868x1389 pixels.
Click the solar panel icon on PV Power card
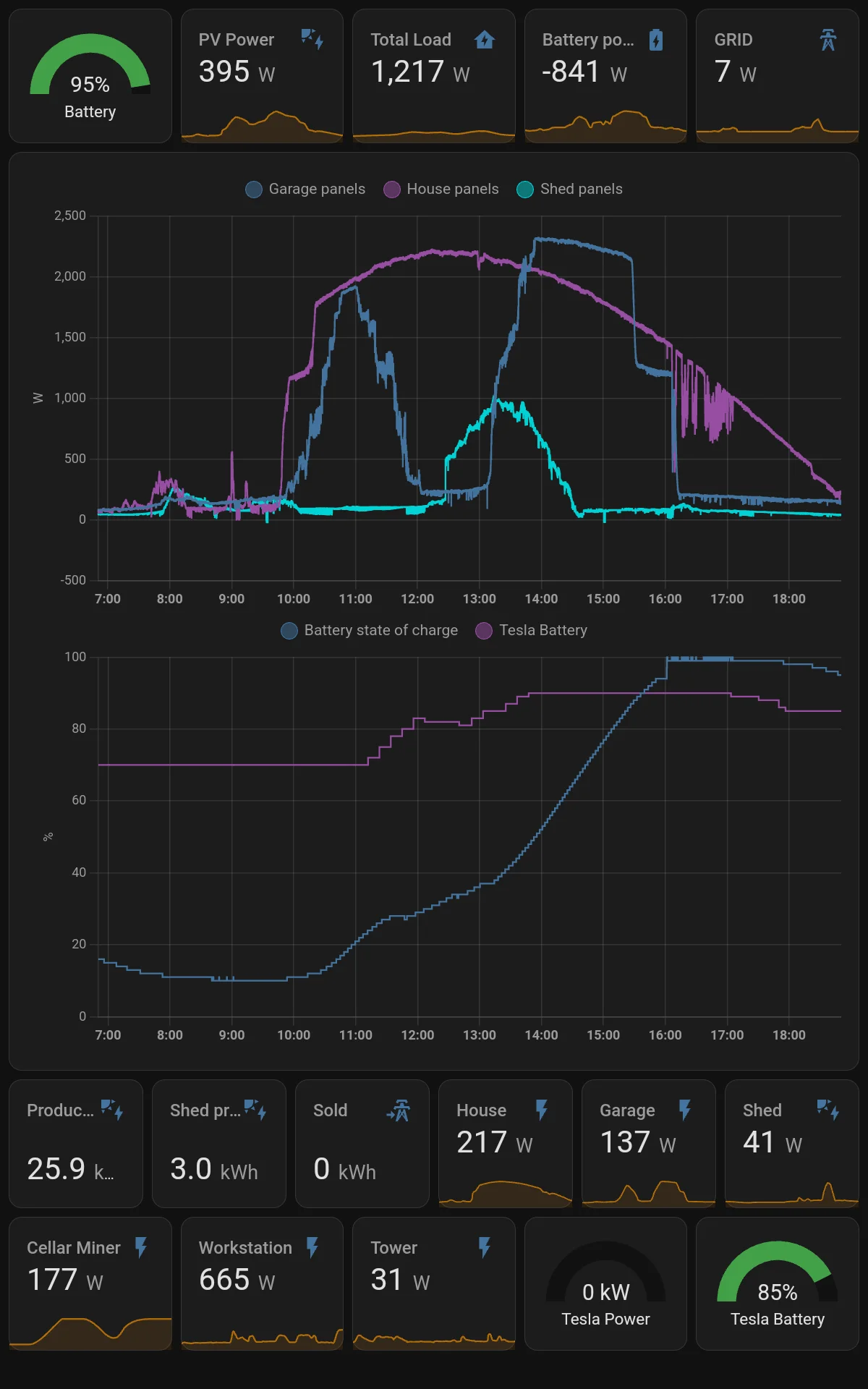click(x=312, y=39)
